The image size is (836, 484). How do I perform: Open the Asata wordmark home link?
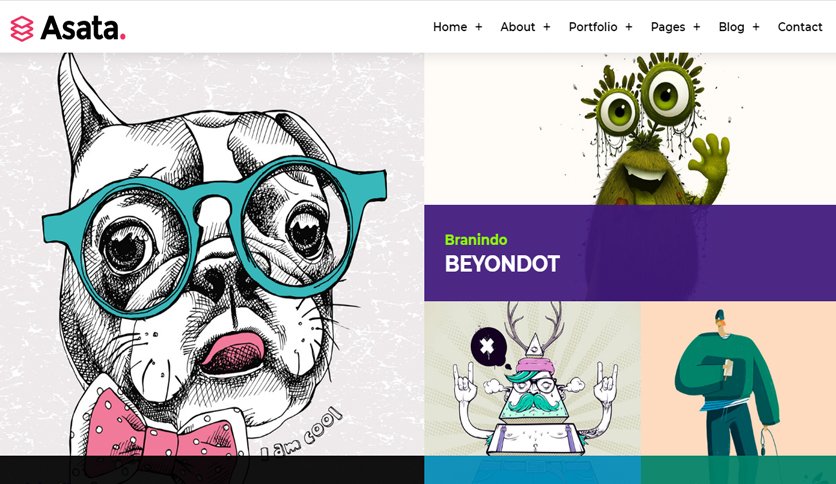pos(83,28)
